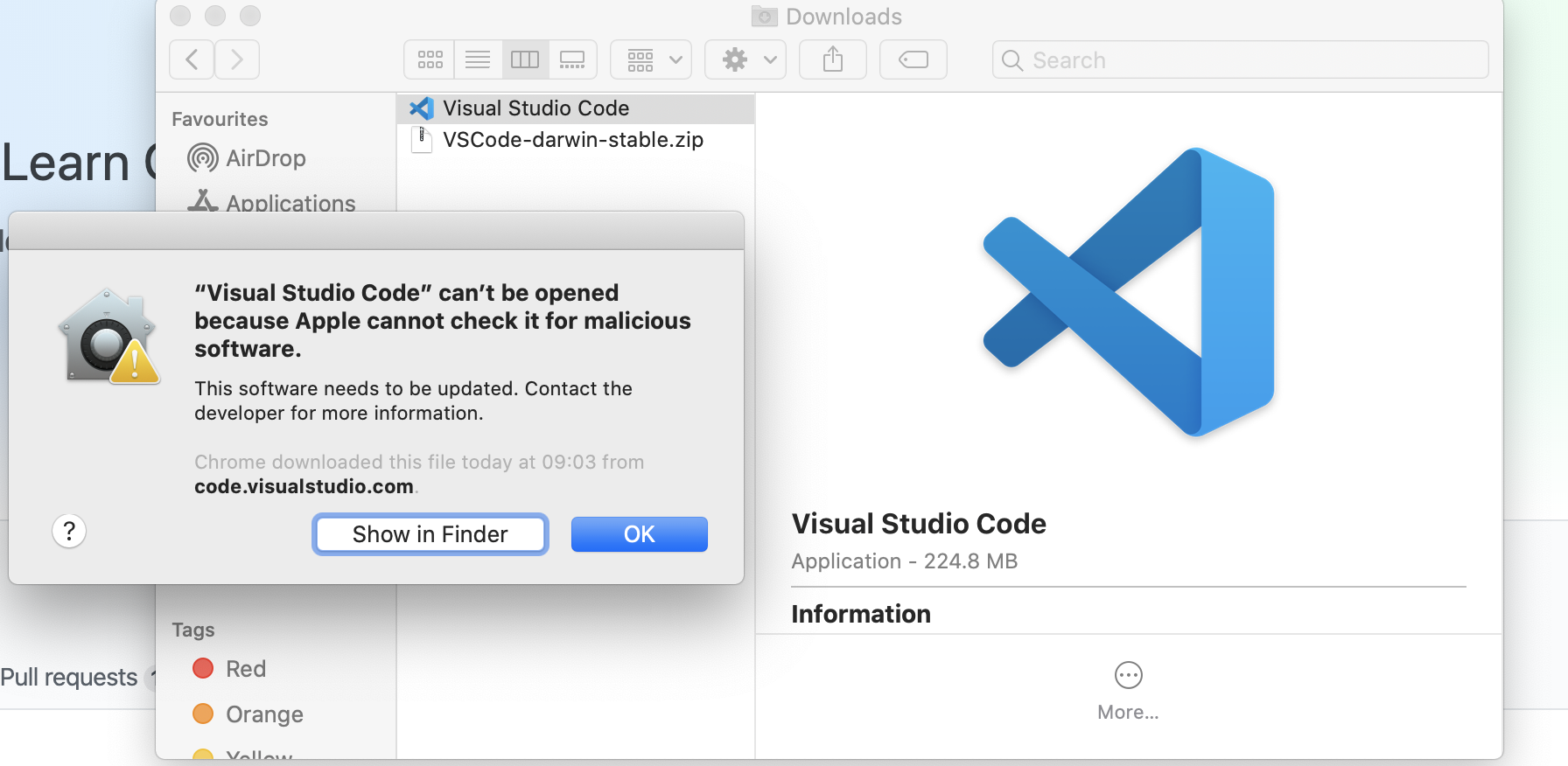The width and height of the screenshot is (1568, 766).
Task: Click the Application - 224.8 MB text
Action: 905,561
